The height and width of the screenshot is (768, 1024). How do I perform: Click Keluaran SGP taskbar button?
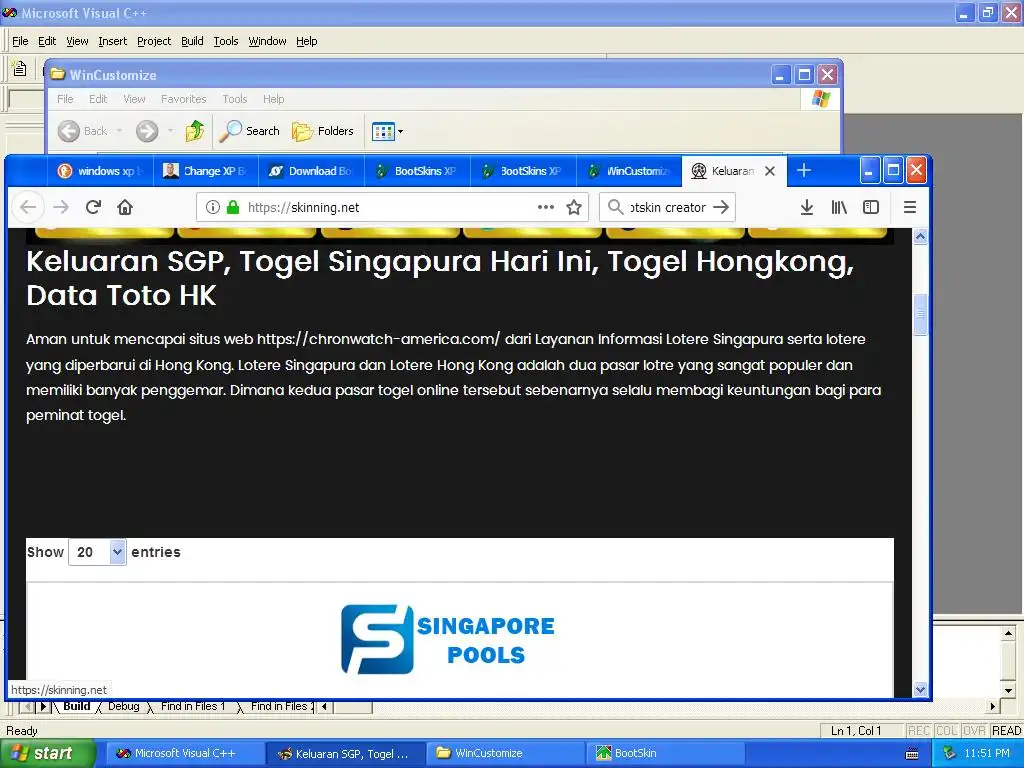tap(345, 754)
